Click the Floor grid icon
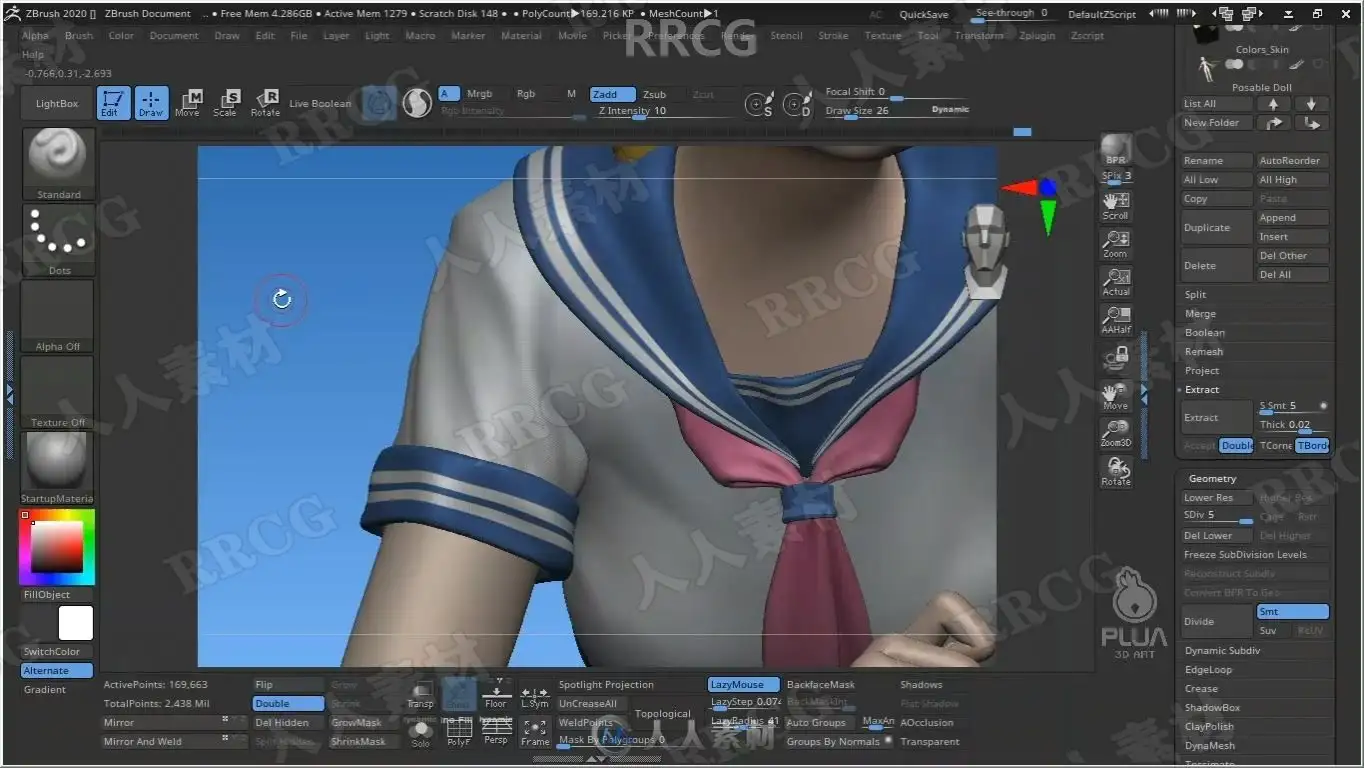 tap(496, 695)
